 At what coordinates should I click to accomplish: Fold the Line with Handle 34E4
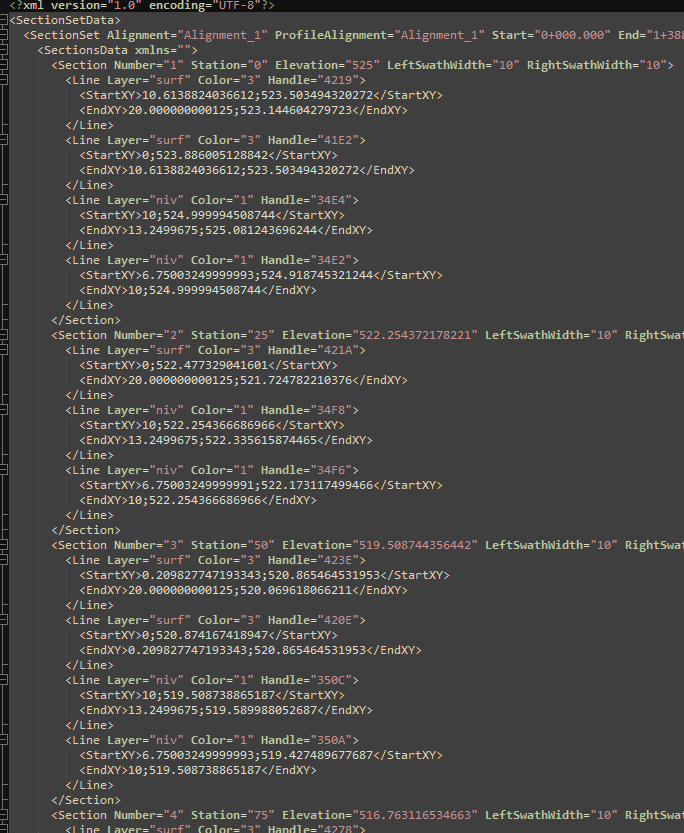pyautogui.click(x=5, y=200)
